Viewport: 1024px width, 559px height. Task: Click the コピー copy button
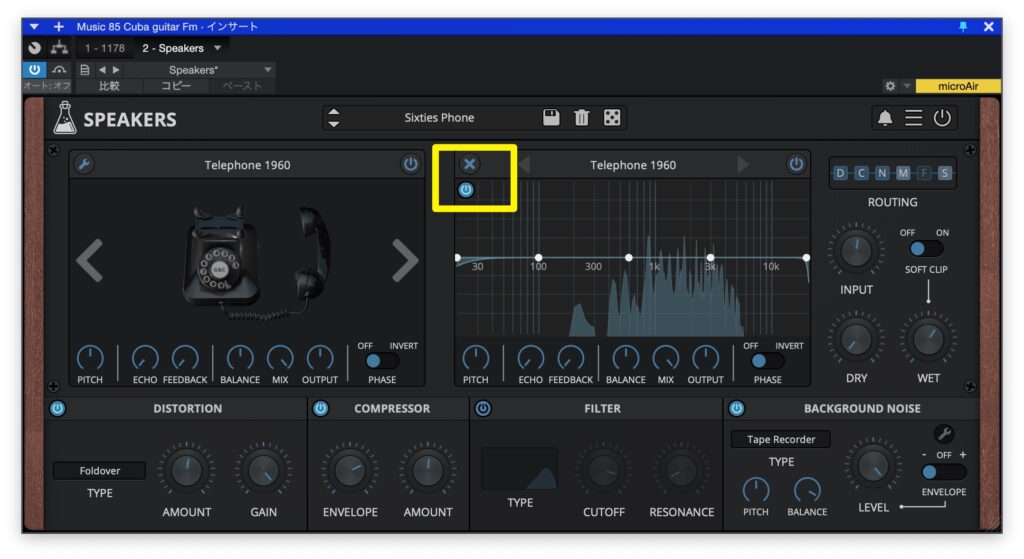[176, 86]
